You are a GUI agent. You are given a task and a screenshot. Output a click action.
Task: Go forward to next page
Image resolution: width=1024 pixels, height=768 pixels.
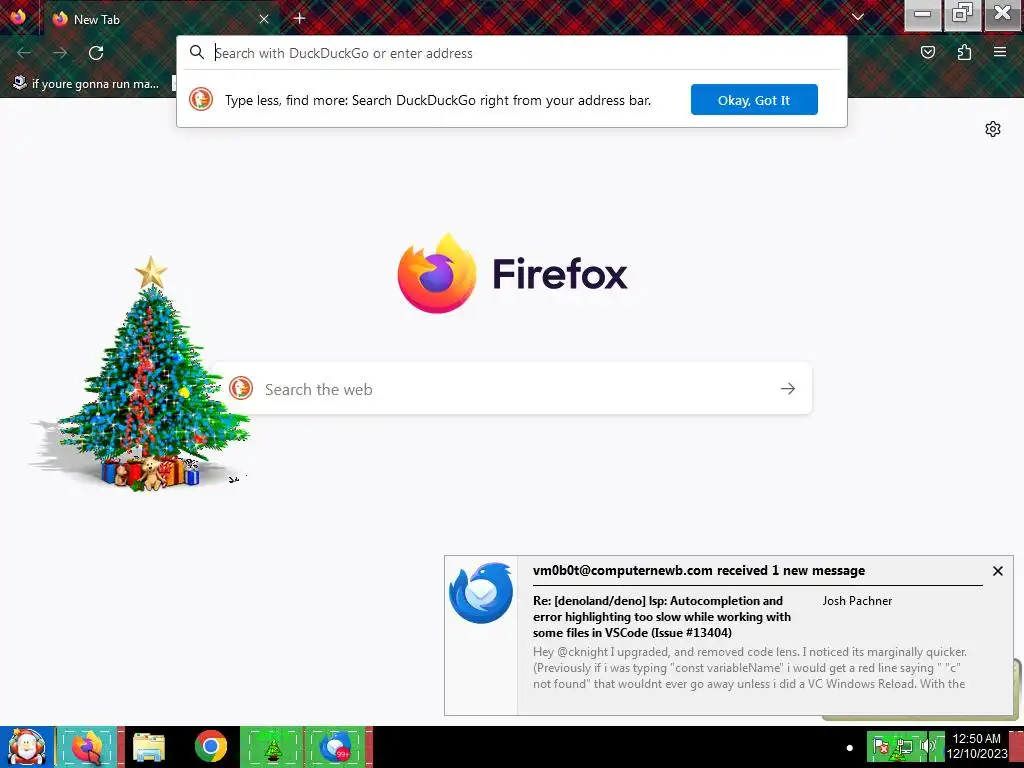pos(60,53)
